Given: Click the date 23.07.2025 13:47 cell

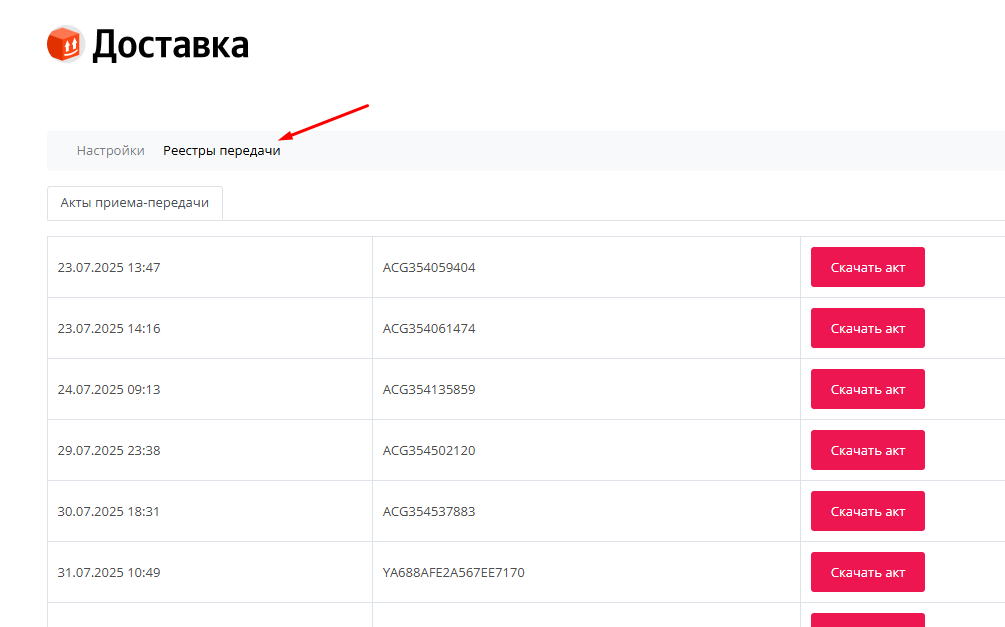Looking at the screenshot, I should pyautogui.click(x=210, y=267).
